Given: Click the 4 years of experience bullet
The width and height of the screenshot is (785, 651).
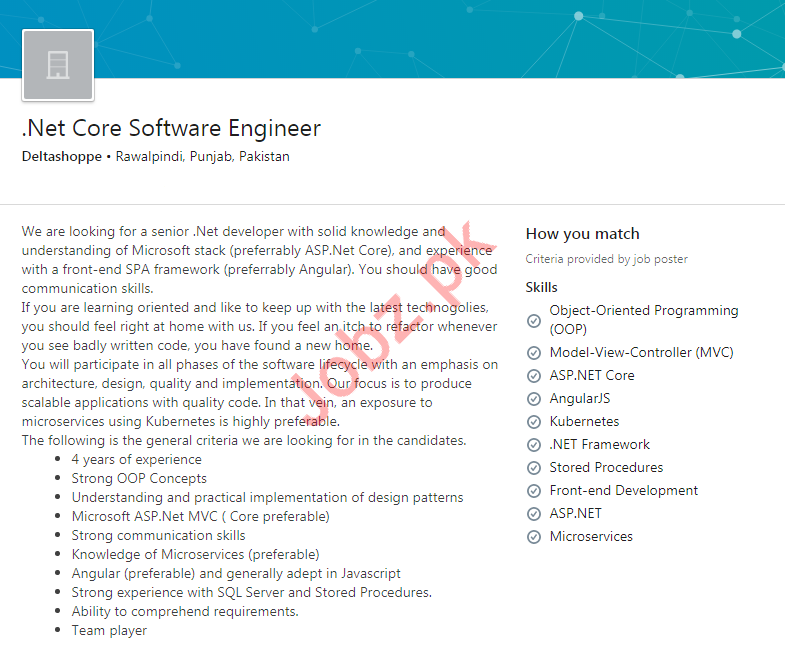Looking at the screenshot, I should pyautogui.click(x=136, y=460).
